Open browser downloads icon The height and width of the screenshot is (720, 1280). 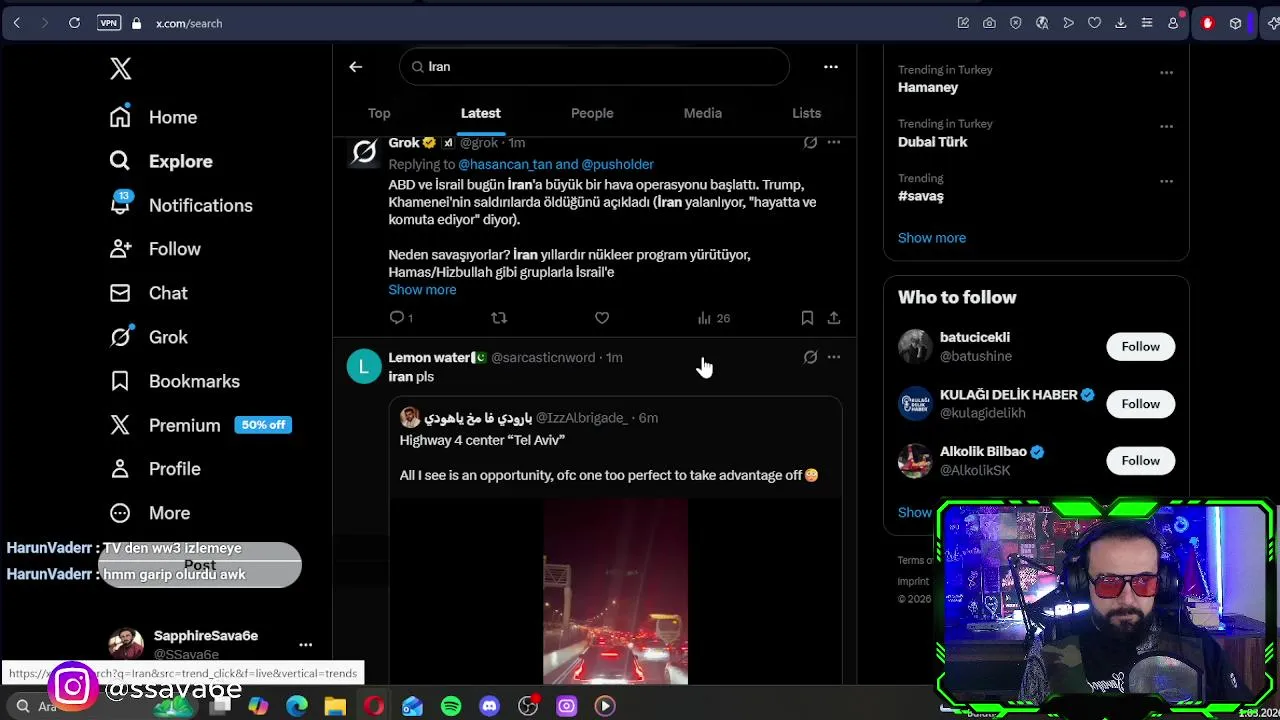point(1121,23)
